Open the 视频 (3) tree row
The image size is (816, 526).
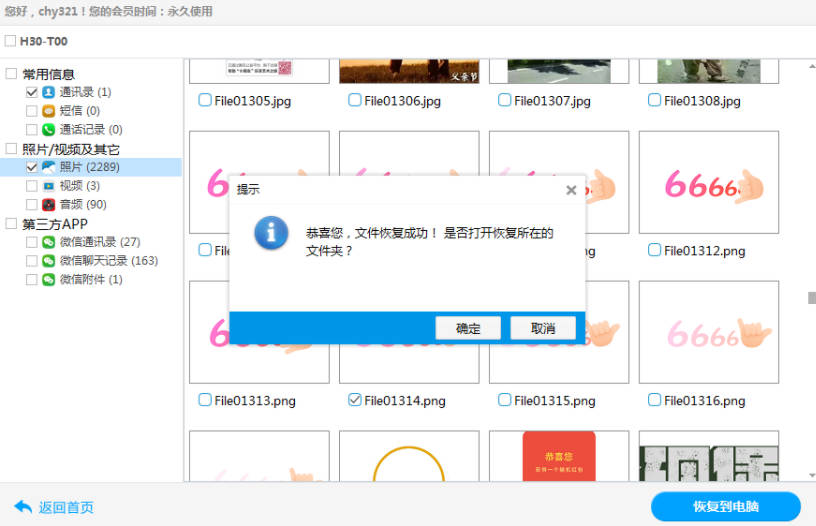(91, 186)
